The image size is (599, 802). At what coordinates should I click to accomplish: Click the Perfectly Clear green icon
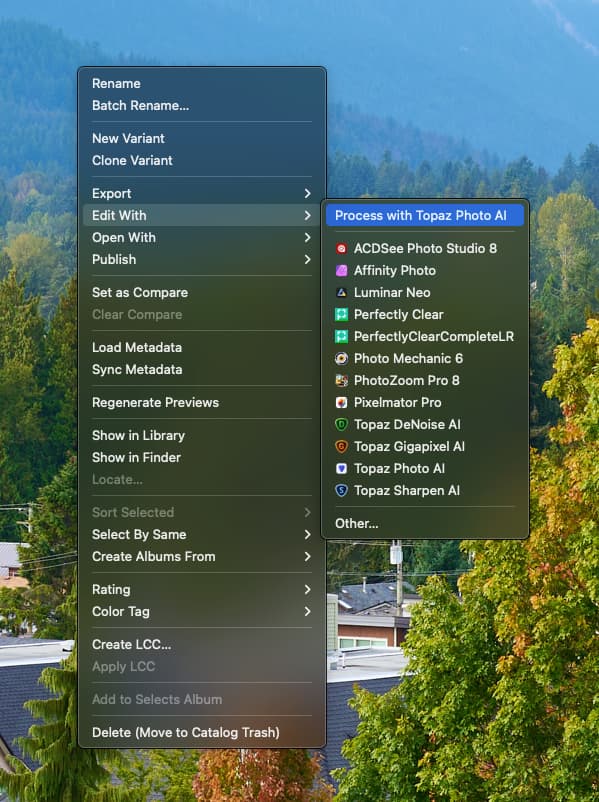coord(341,315)
